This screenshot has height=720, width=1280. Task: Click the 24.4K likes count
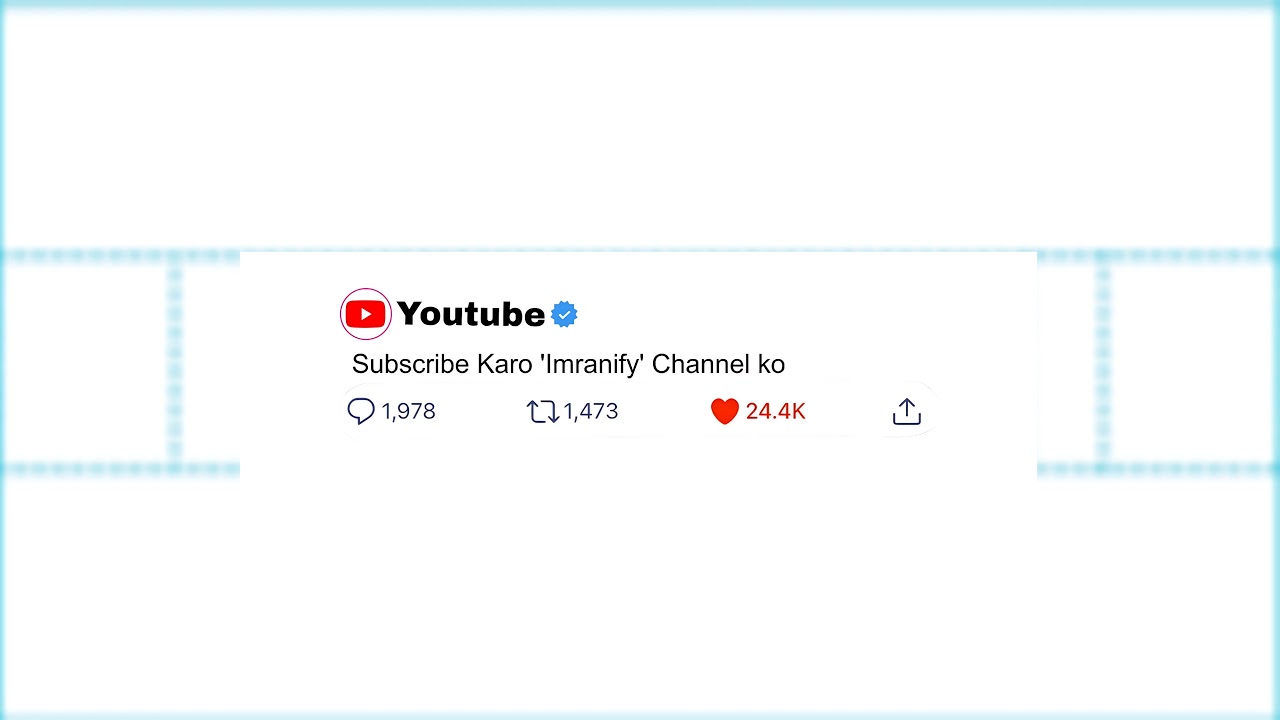[775, 411]
